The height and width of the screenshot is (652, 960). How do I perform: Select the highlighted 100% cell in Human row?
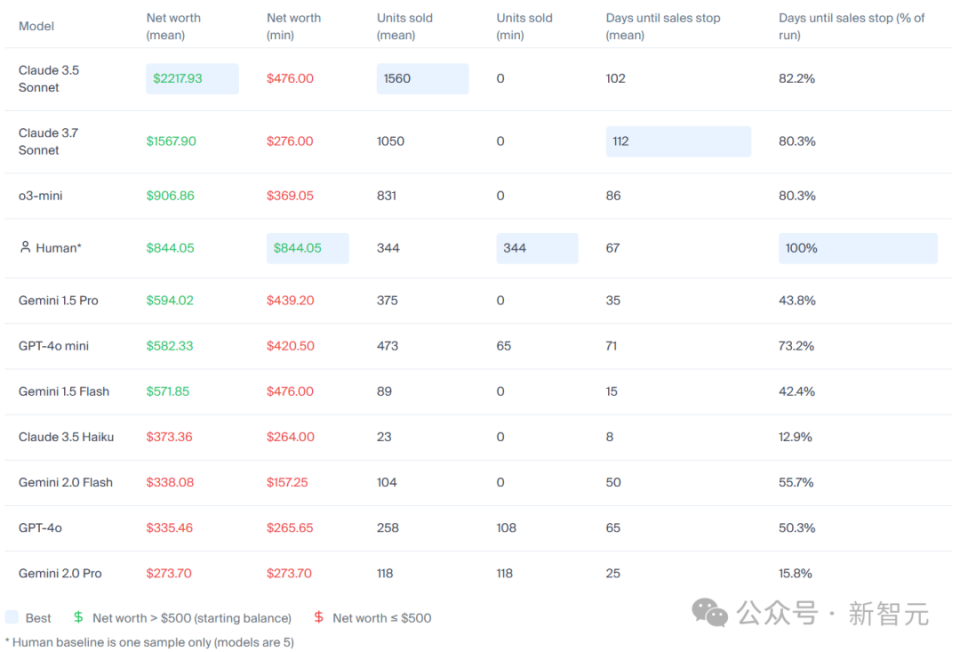[858, 248]
